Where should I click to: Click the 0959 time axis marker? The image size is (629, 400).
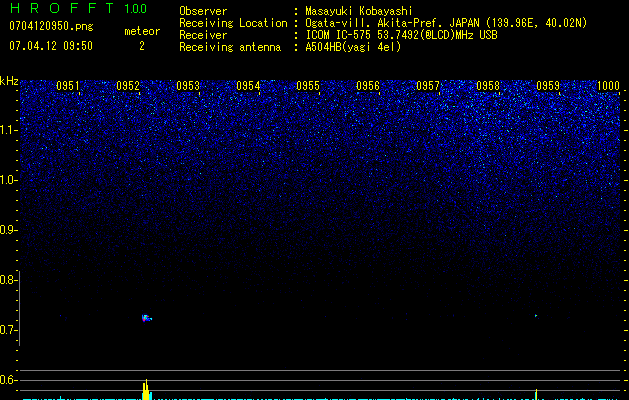point(548,86)
